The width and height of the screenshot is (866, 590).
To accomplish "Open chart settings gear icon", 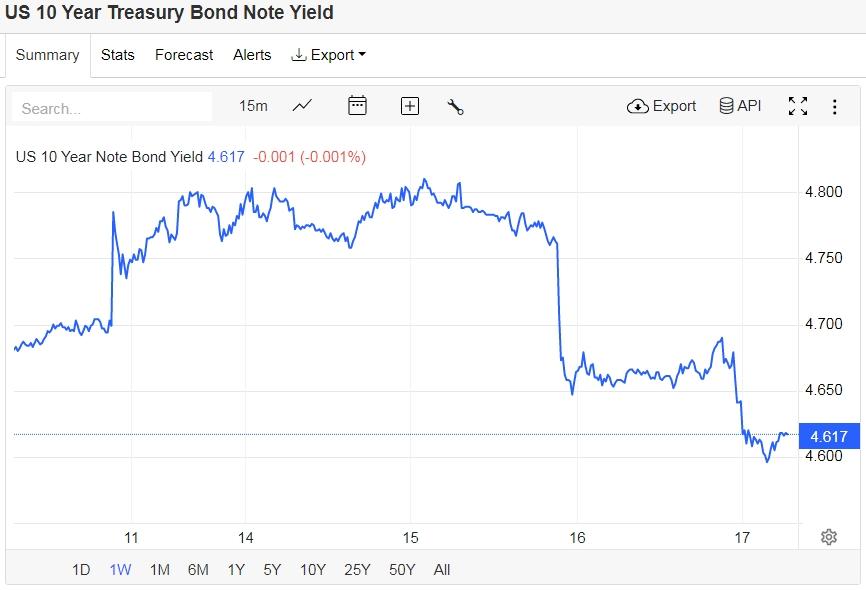I will pyautogui.click(x=829, y=537).
